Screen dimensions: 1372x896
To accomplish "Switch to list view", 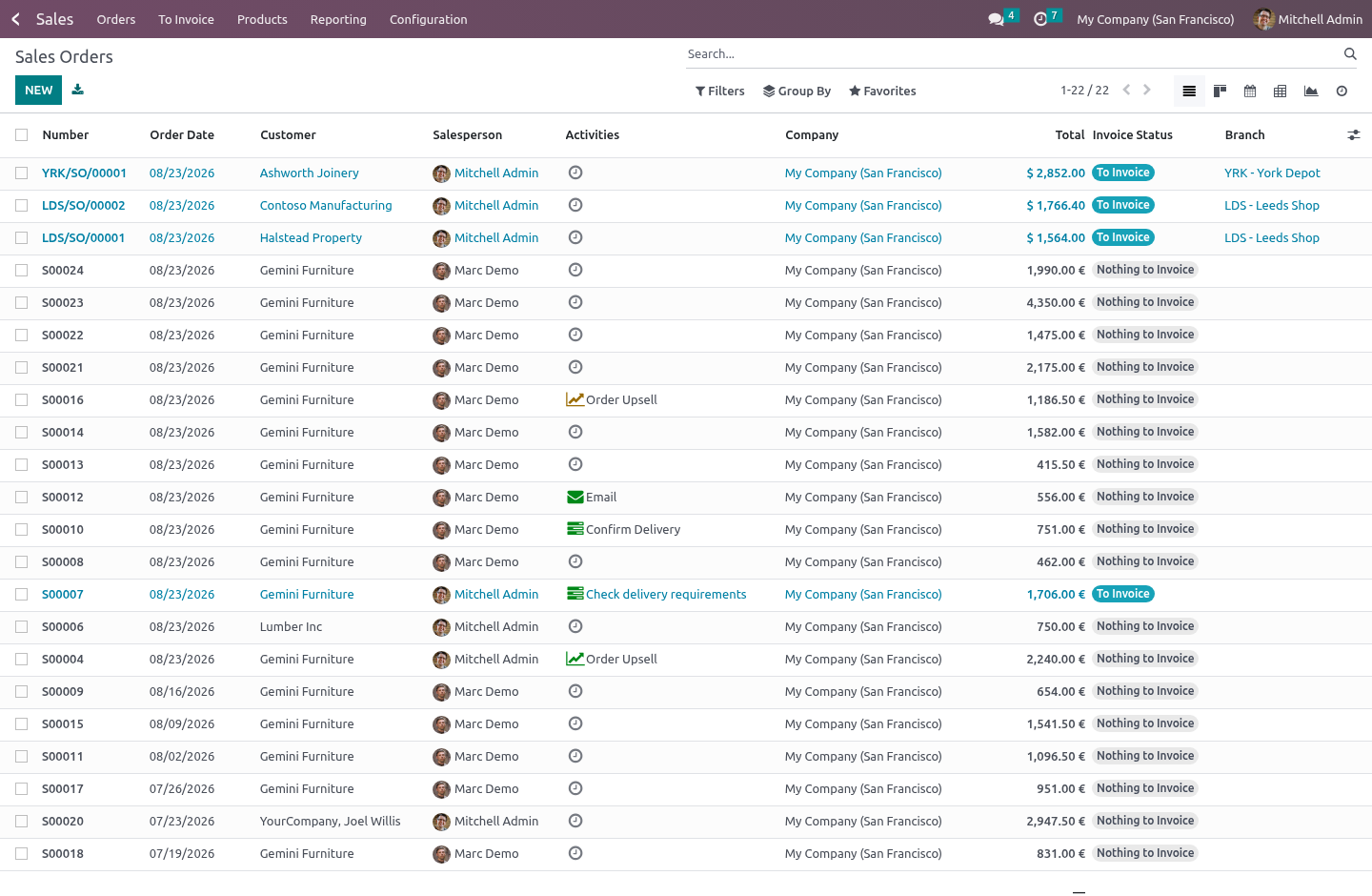I will pyautogui.click(x=1189, y=92).
